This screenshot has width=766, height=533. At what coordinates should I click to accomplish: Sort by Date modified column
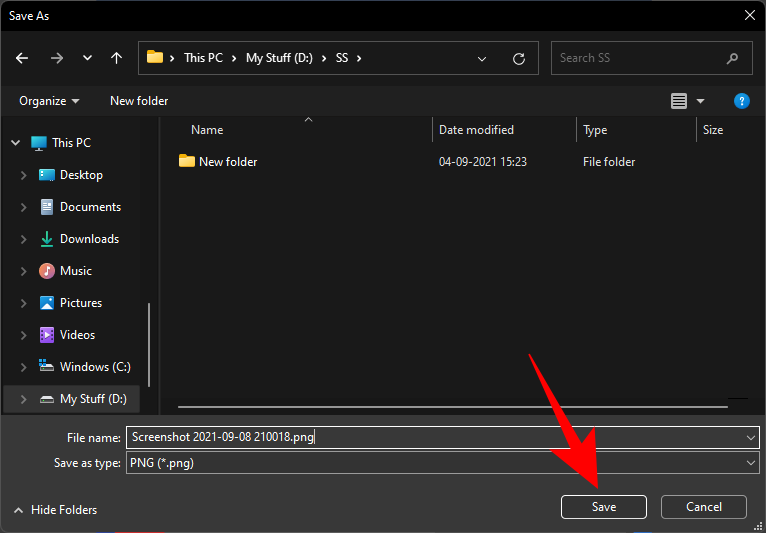tap(476, 130)
